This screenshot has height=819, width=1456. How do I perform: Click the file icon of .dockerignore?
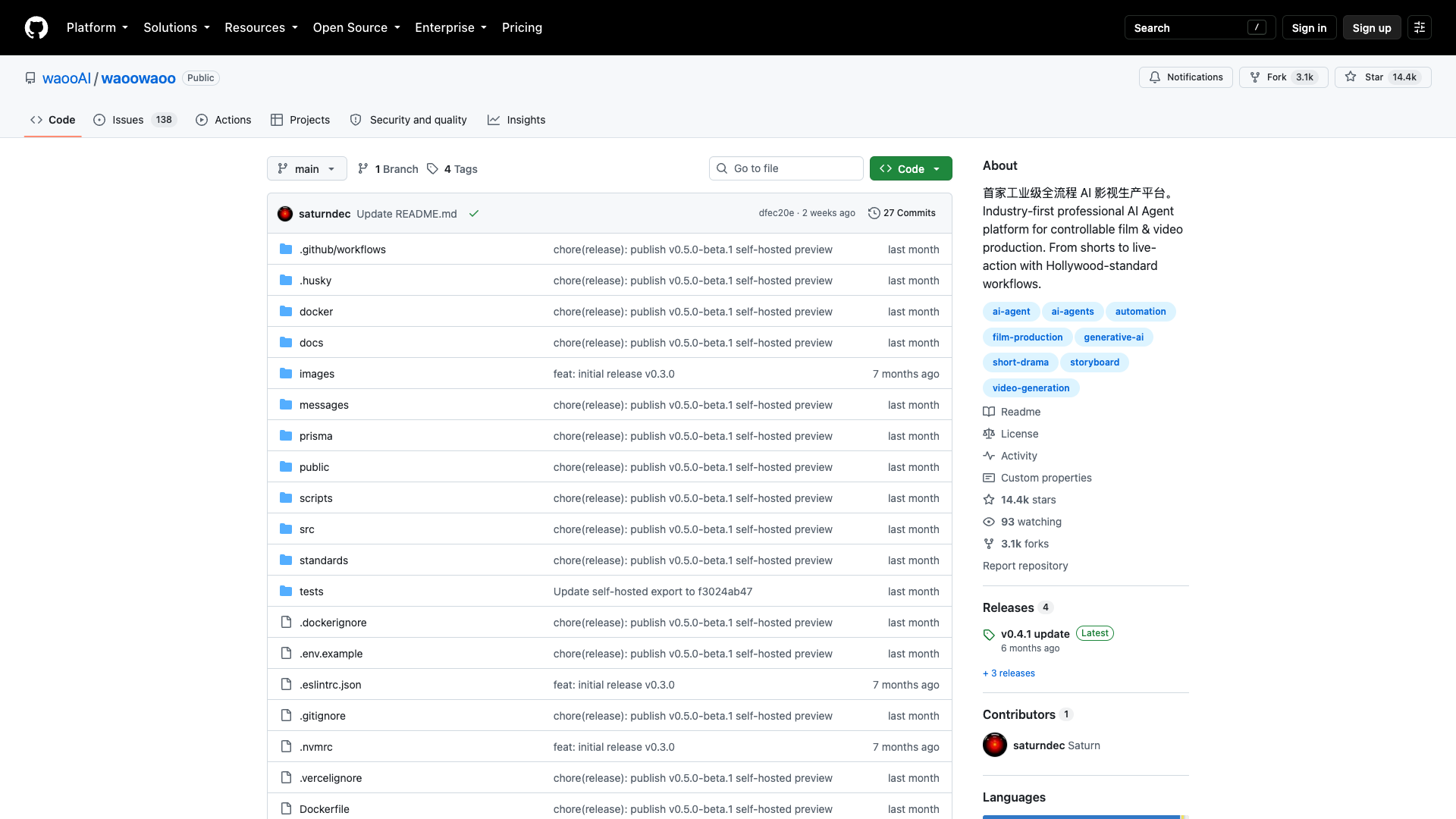tap(286, 623)
